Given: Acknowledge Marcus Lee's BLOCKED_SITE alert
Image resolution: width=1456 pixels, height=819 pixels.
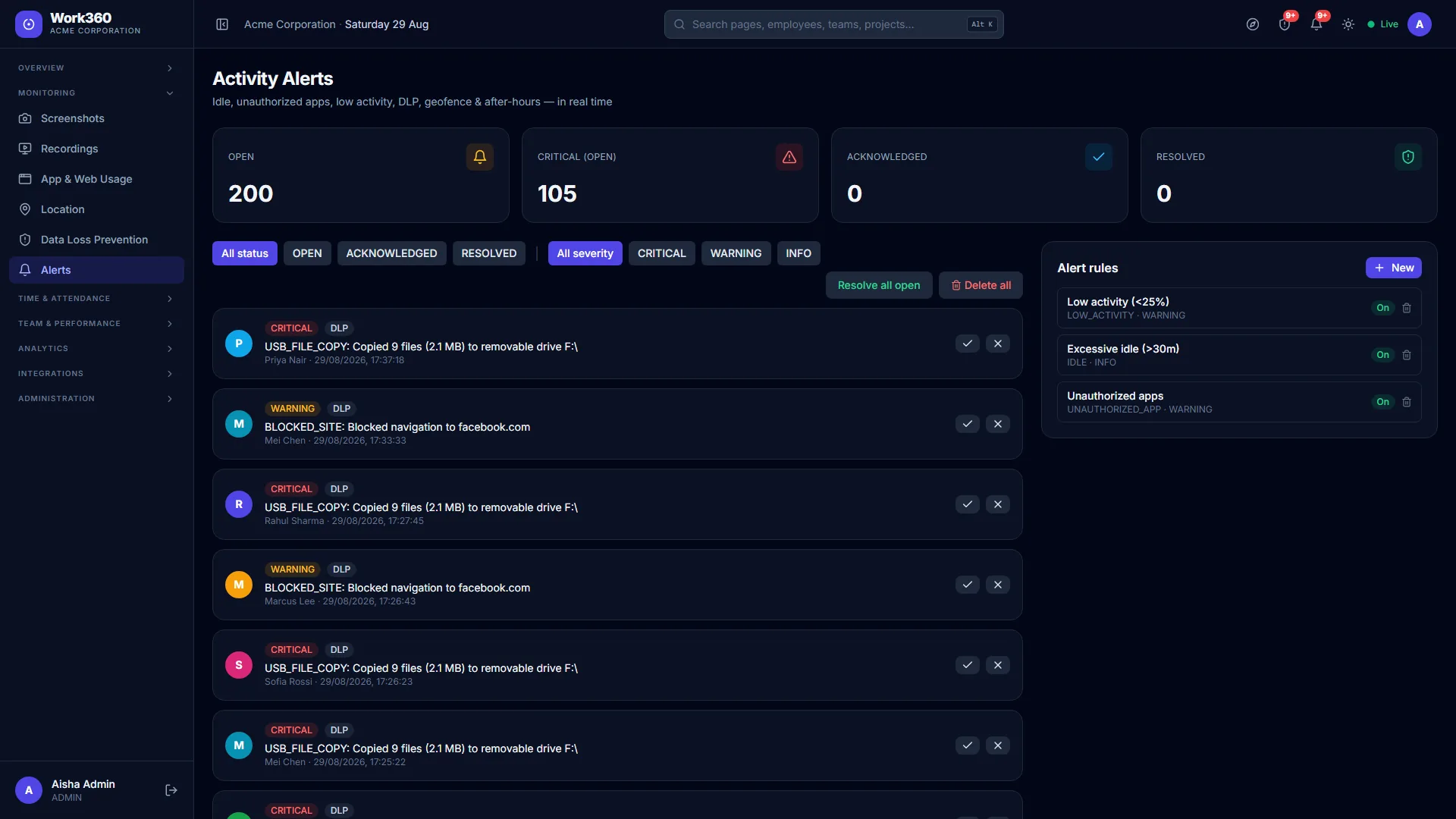Looking at the screenshot, I should tap(968, 585).
